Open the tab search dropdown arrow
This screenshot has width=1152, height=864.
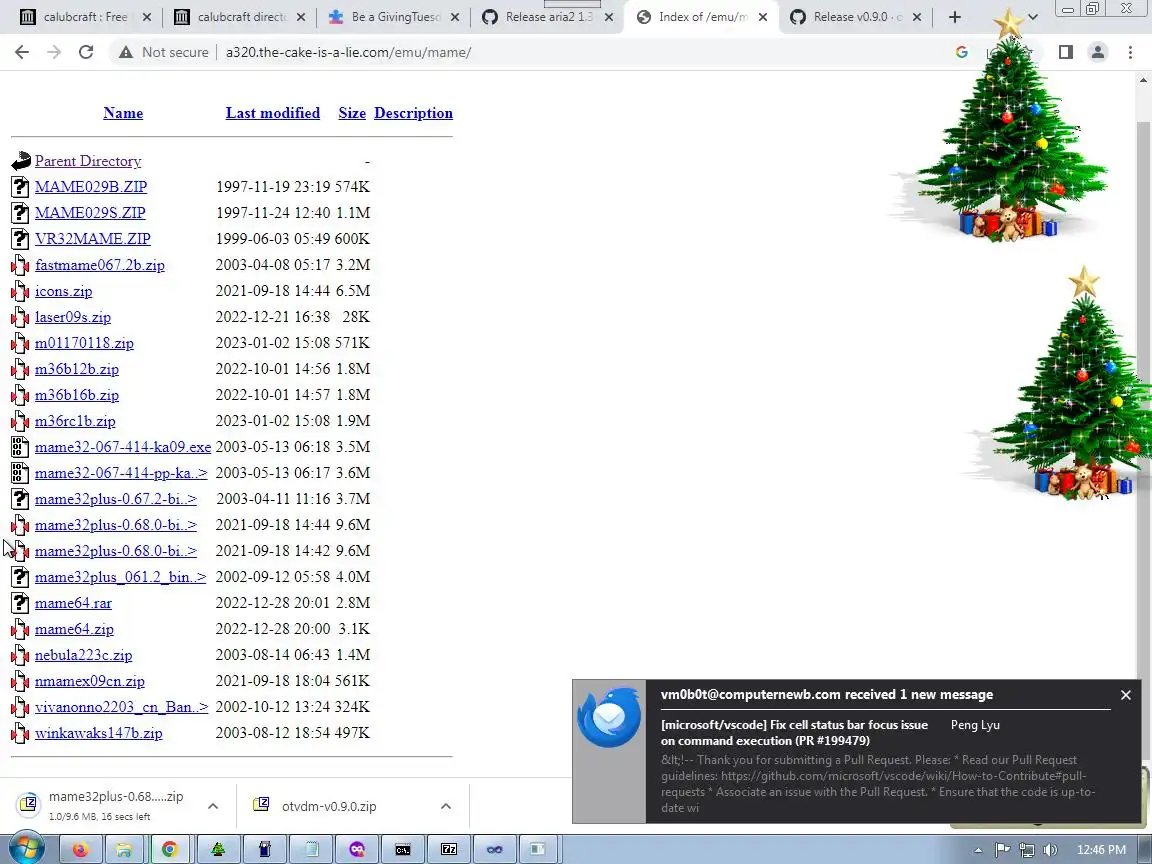(x=1032, y=17)
